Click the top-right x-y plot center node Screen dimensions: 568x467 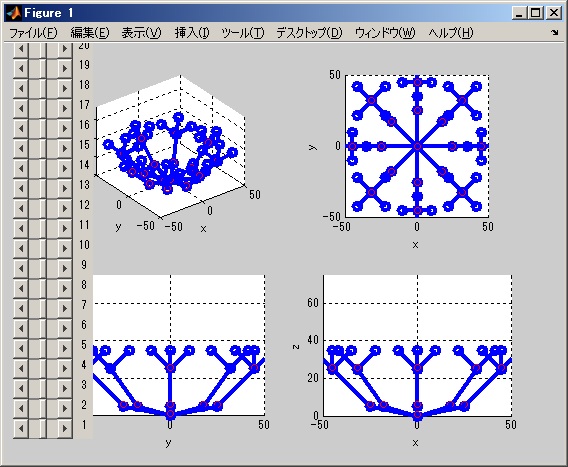pyautogui.click(x=417, y=146)
